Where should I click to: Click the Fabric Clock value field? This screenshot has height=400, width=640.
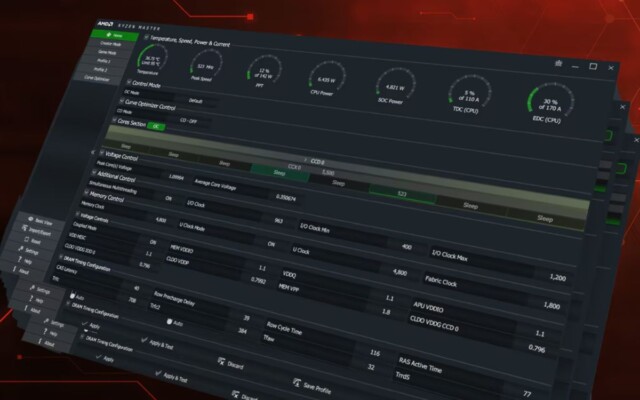pyautogui.click(x=551, y=305)
